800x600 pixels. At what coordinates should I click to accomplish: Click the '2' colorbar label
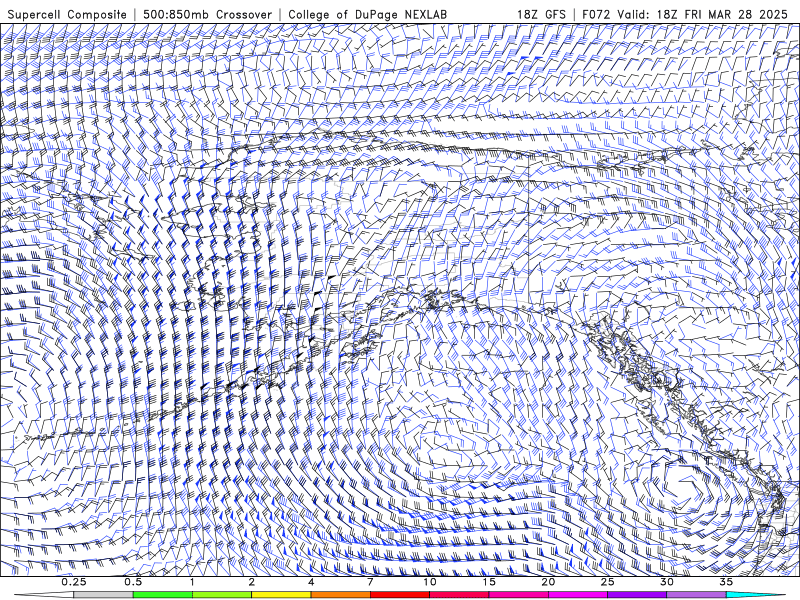point(252,582)
